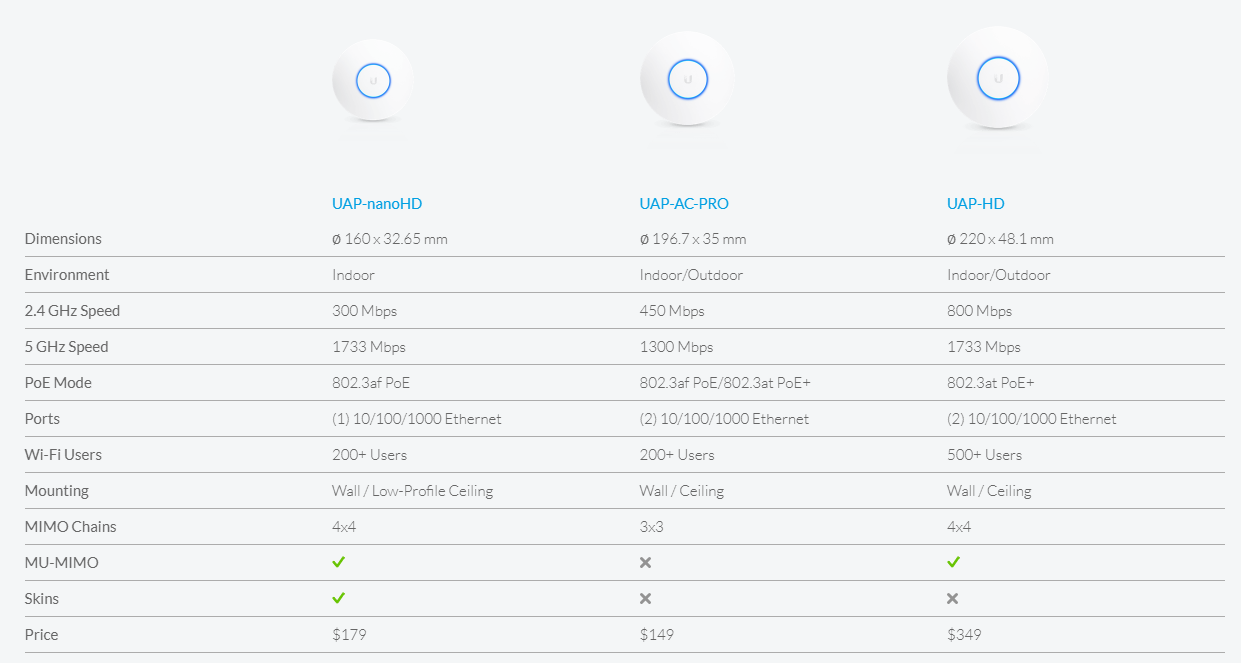Click the $179 price of UAP-nanoHD
Screen dimensions: 1241x663
[349, 634]
